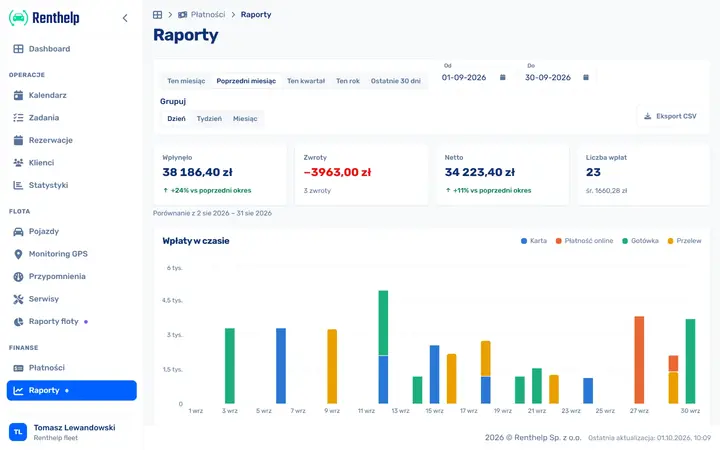Group by Tydzień
720x450 pixels.
[x=209, y=118]
